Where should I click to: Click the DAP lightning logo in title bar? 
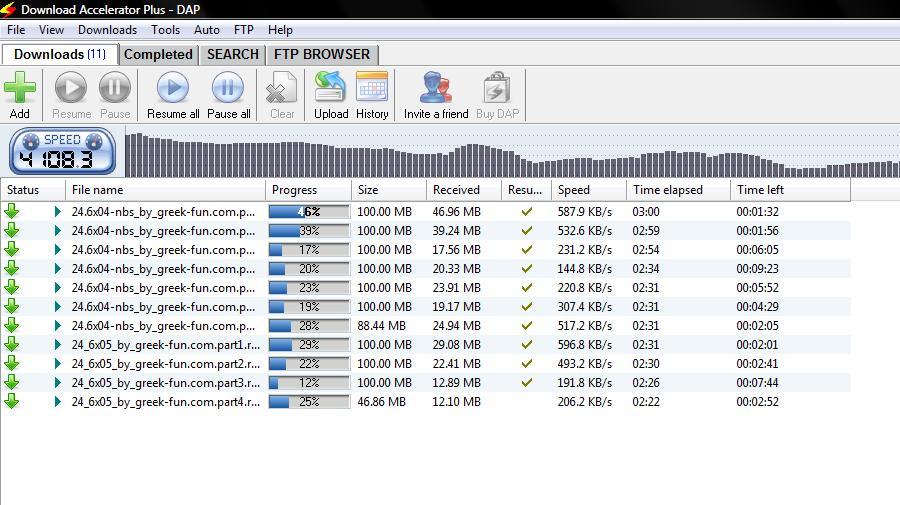coord(9,9)
